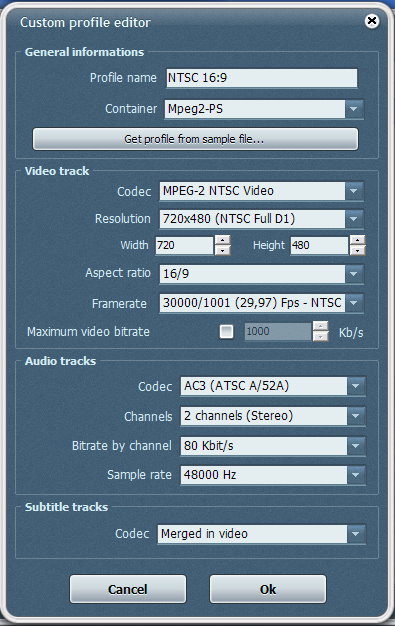
Task: Increase Width with the up arrow
Action: point(222,240)
